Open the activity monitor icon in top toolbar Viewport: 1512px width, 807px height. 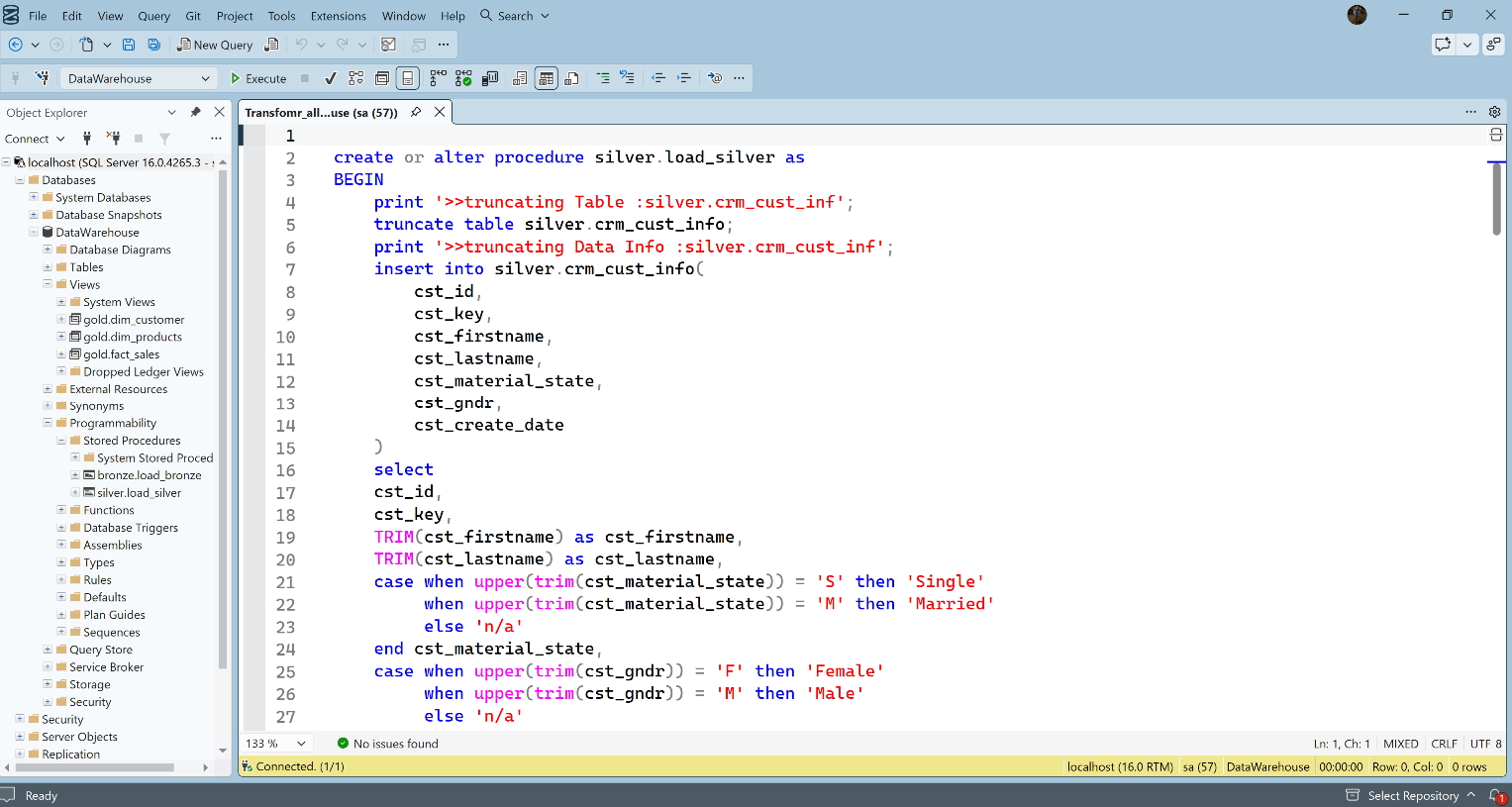(389, 45)
